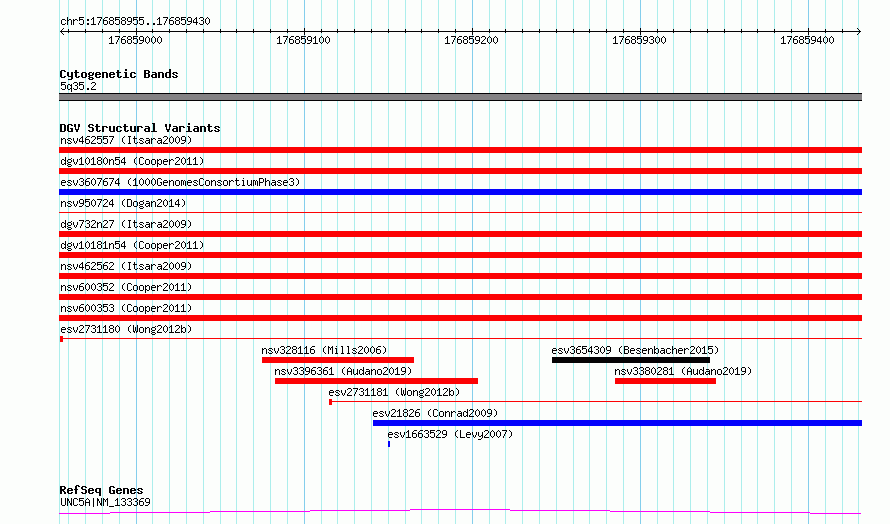890x524 pixels.
Task: Click the 176859300 ruler position label
Action: (x=639, y=40)
